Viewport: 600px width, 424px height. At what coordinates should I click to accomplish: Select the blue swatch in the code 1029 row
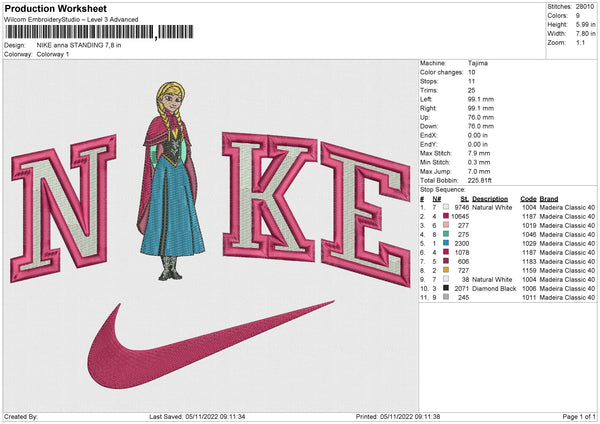(446, 243)
